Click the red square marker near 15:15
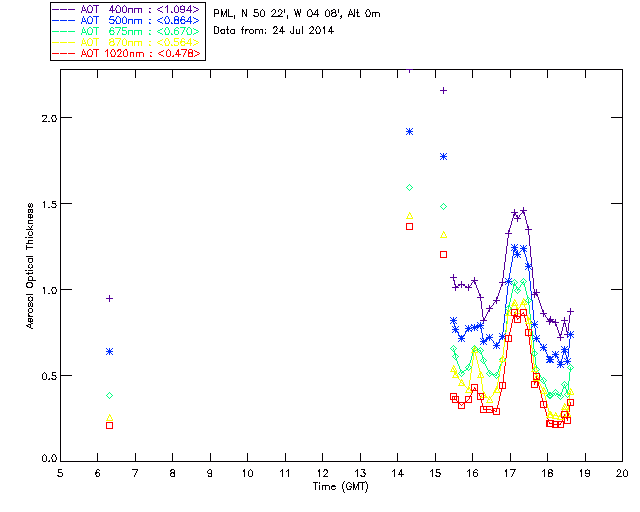This screenshot has width=640, height=512. [443, 254]
